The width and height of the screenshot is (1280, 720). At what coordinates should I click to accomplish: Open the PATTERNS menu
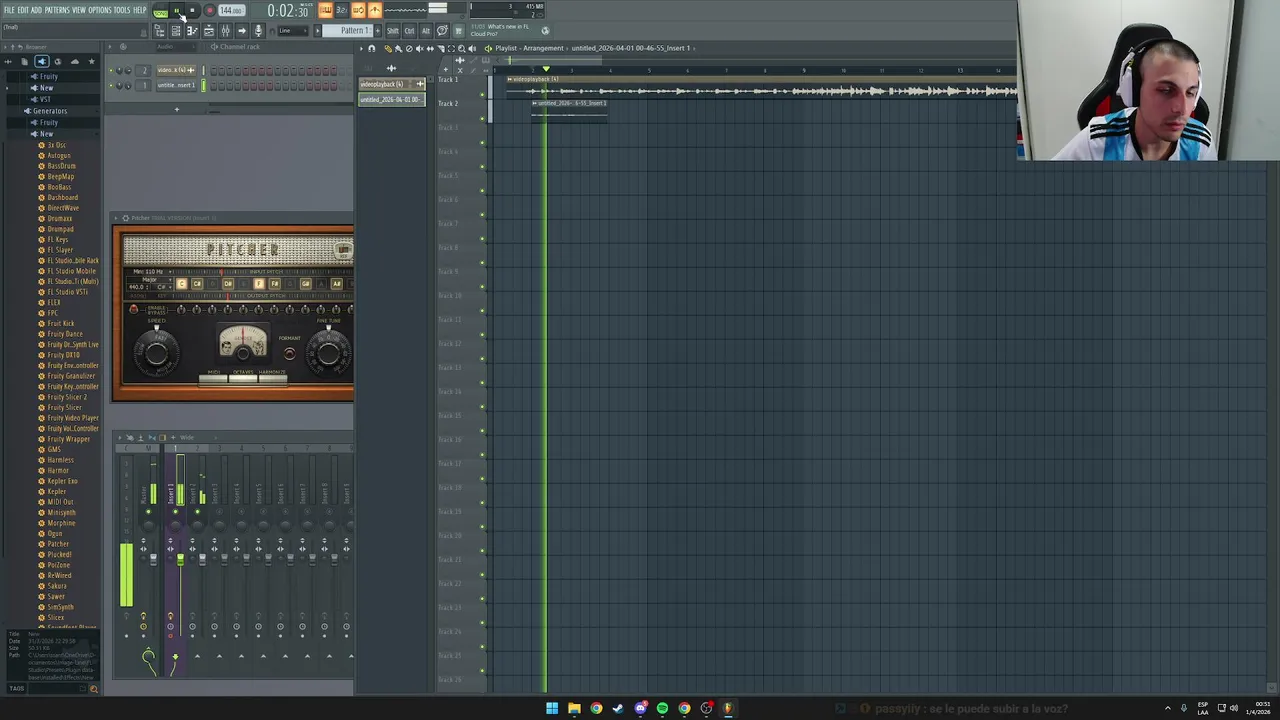pyautogui.click(x=57, y=10)
